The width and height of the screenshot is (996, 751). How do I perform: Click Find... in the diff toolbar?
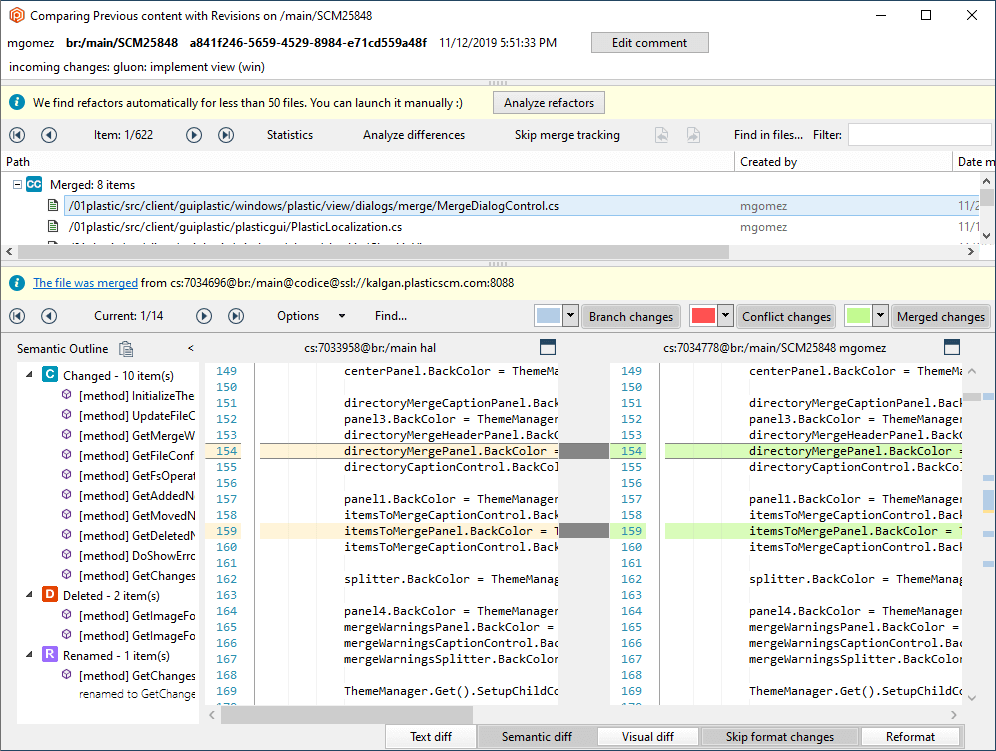(x=391, y=316)
